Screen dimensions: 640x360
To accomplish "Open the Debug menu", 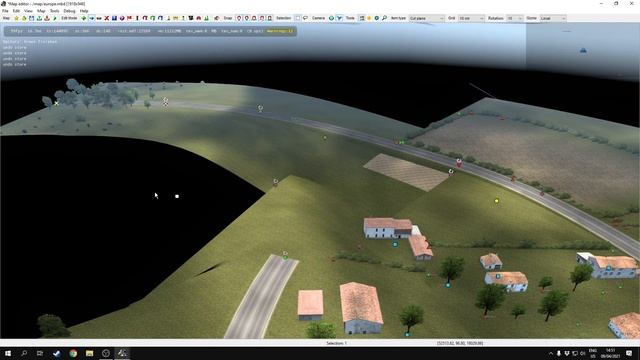I will [69, 11].
